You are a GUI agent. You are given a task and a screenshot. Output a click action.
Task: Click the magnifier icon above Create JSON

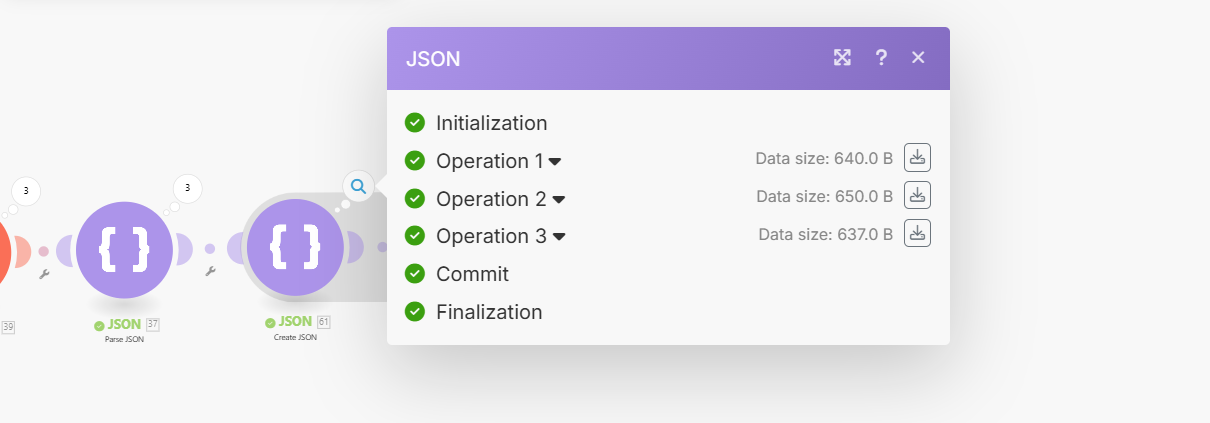pos(358,185)
